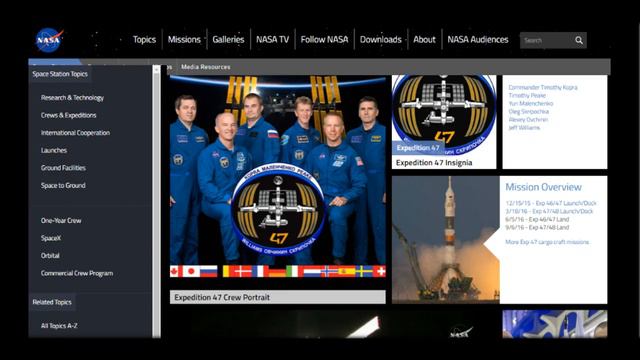The height and width of the screenshot is (360, 640).
Task: Open the Expedition 47 insignia thumbnail
Action: (x=444, y=116)
